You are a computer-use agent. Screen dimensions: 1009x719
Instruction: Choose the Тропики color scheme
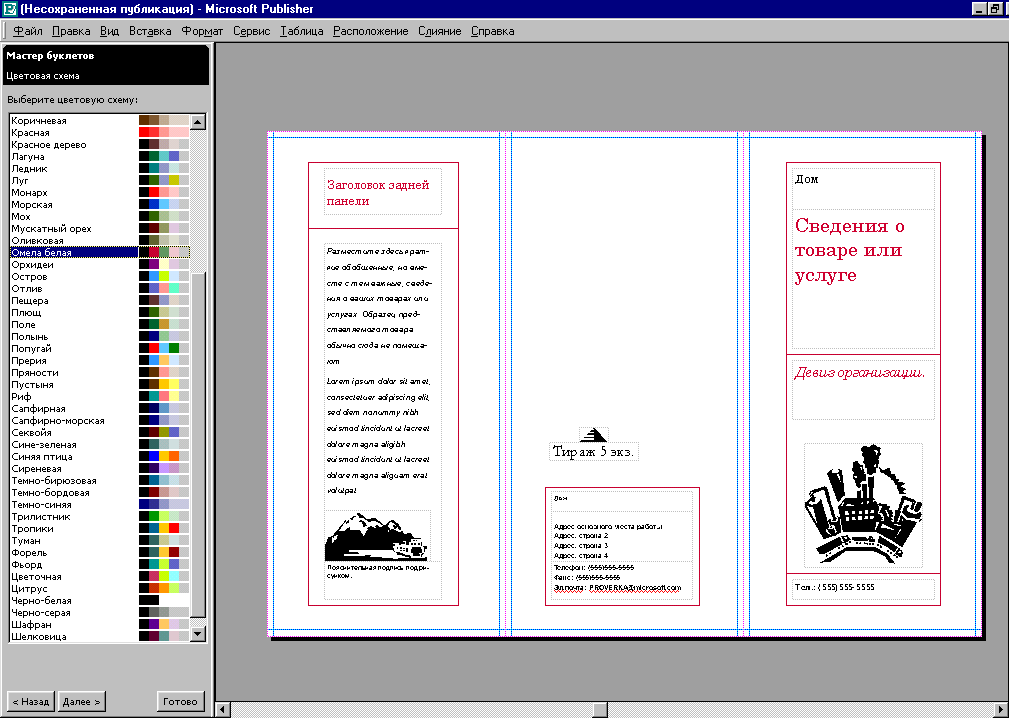coord(34,529)
